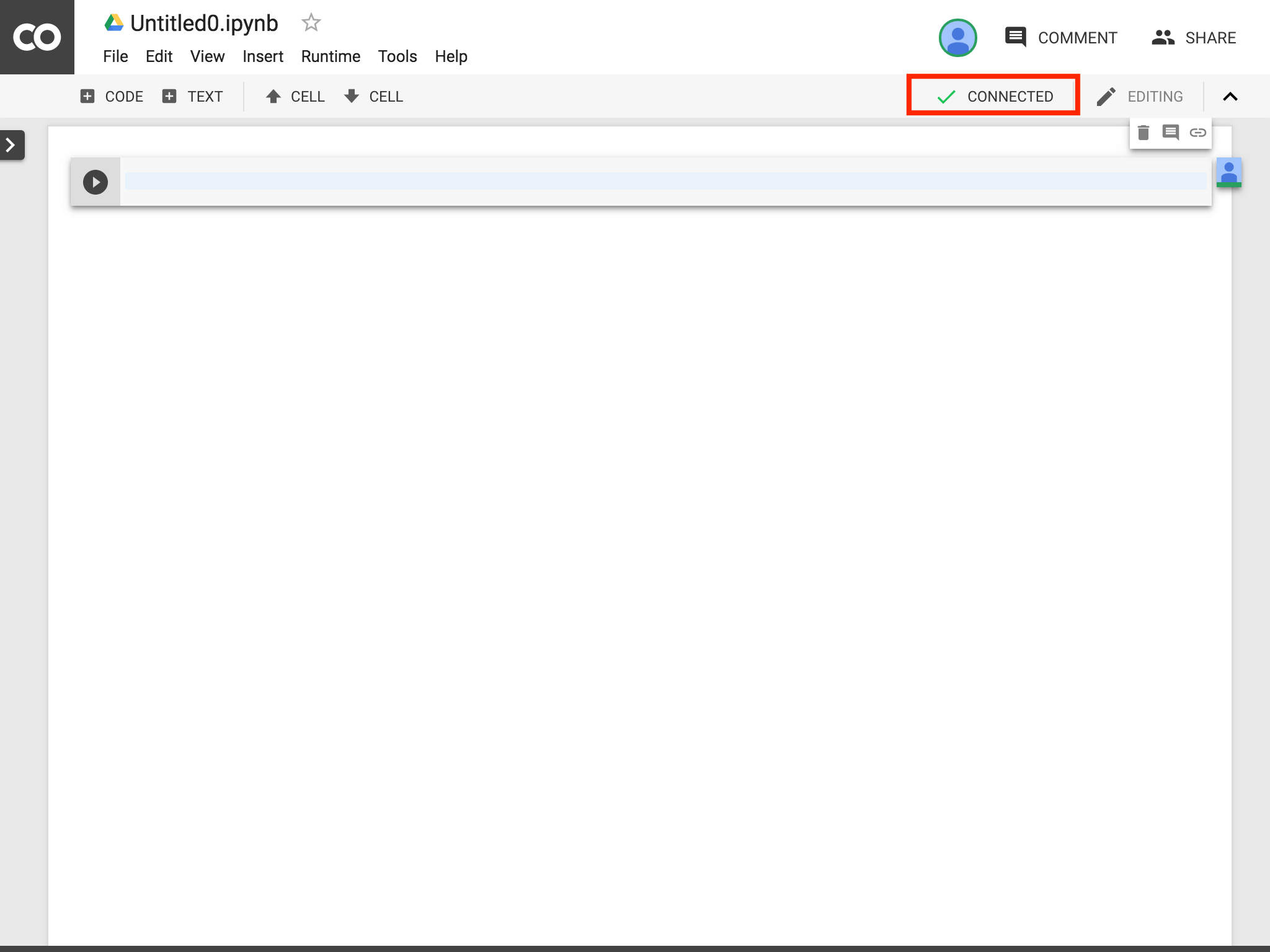Add a comment via the cell comment icon
Screen dimensions: 1270x952
click(1171, 132)
